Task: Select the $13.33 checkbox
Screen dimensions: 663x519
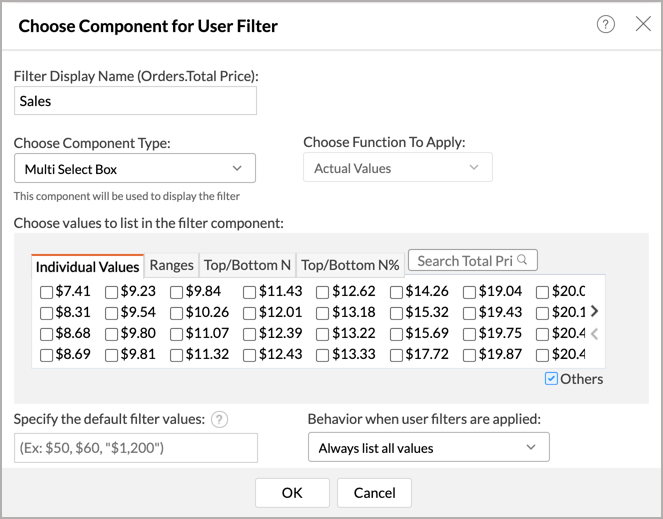Action: (323, 355)
